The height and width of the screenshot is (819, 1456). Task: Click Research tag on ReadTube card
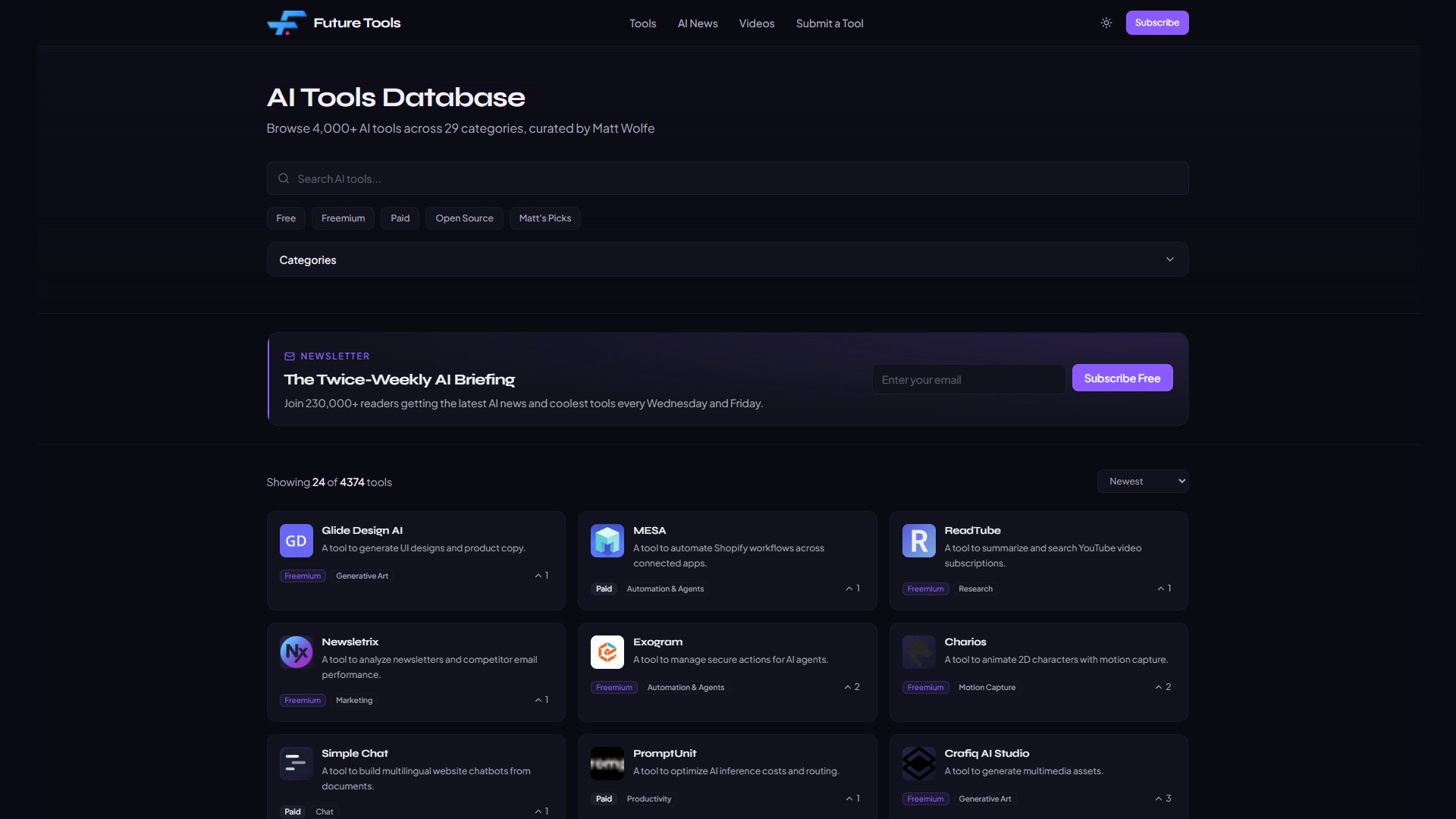click(975, 589)
